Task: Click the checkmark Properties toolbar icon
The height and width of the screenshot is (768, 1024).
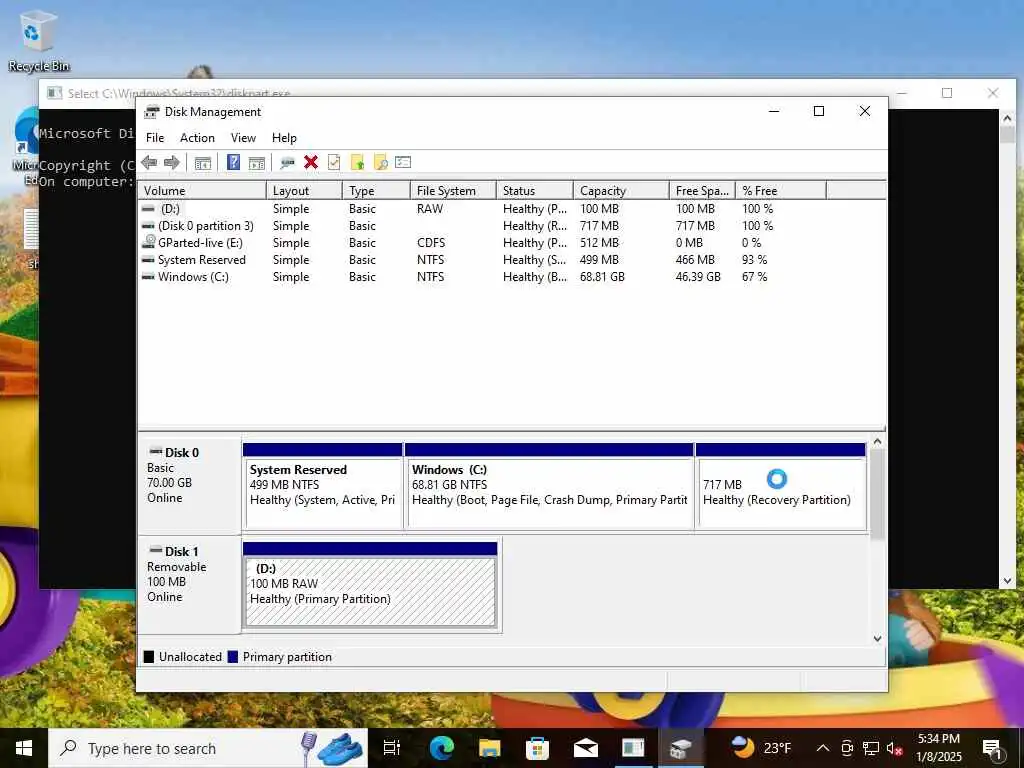Action: [x=334, y=163]
